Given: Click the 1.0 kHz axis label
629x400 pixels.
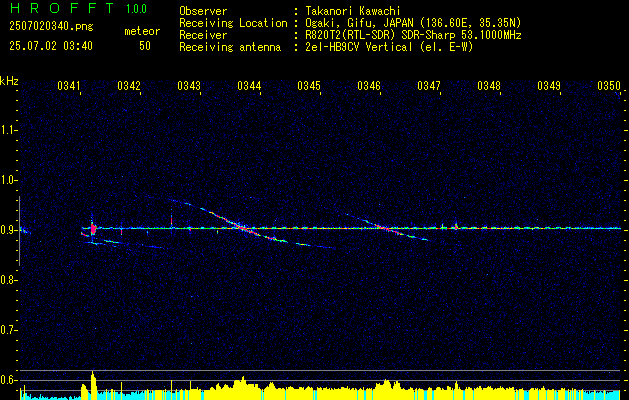Looking at the screenshot, I should 7,180.
